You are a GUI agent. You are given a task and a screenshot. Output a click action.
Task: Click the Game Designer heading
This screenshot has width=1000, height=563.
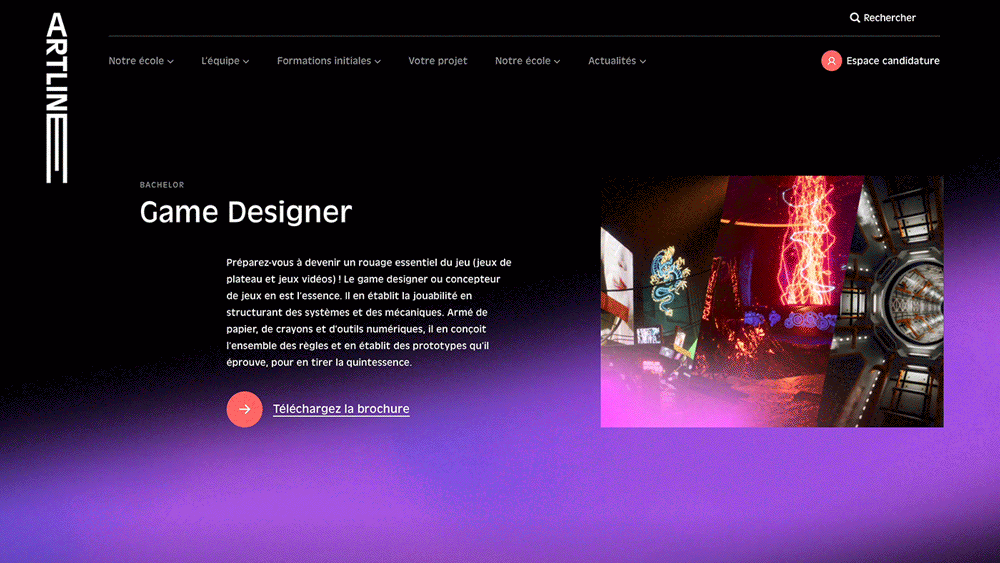click(246, 212)
